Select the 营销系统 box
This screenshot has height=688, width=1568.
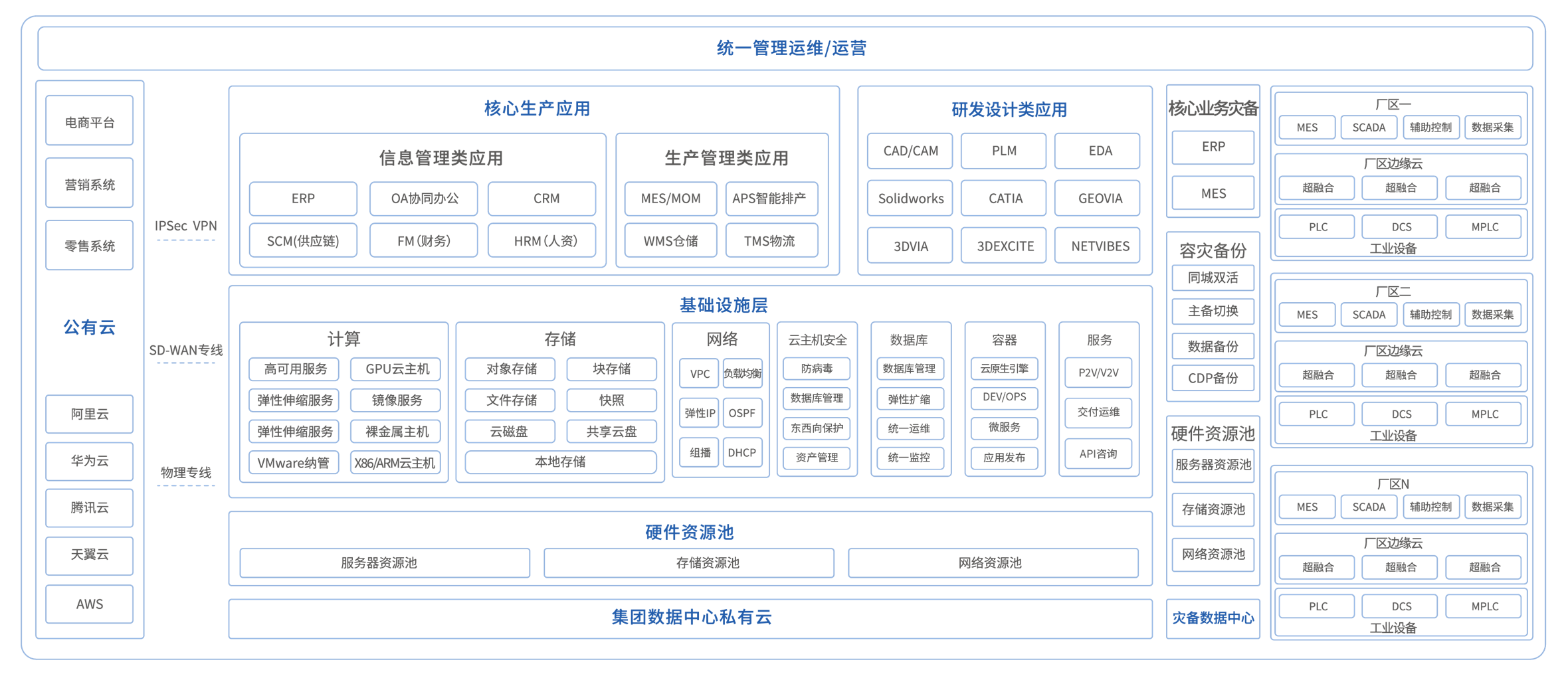coord(90,183)
